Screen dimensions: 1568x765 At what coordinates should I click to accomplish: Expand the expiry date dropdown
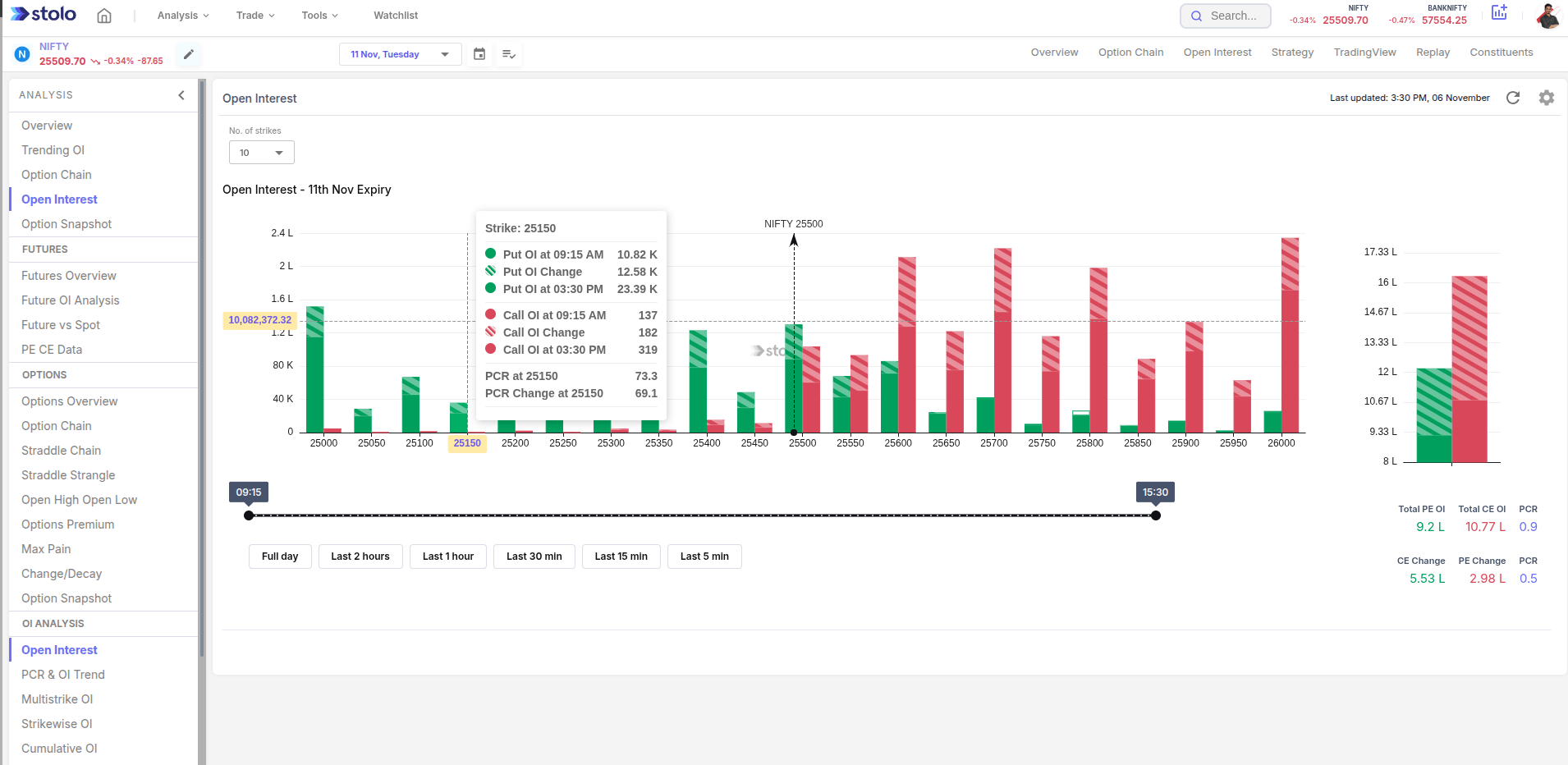pyautogui.click(x=400, y=54)
